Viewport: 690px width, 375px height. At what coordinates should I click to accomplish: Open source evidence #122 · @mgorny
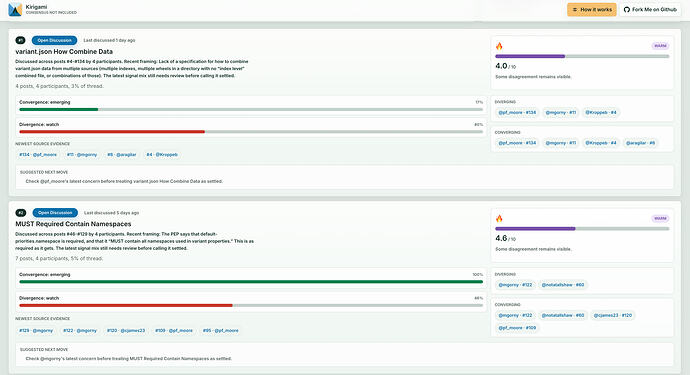(80, 331)
